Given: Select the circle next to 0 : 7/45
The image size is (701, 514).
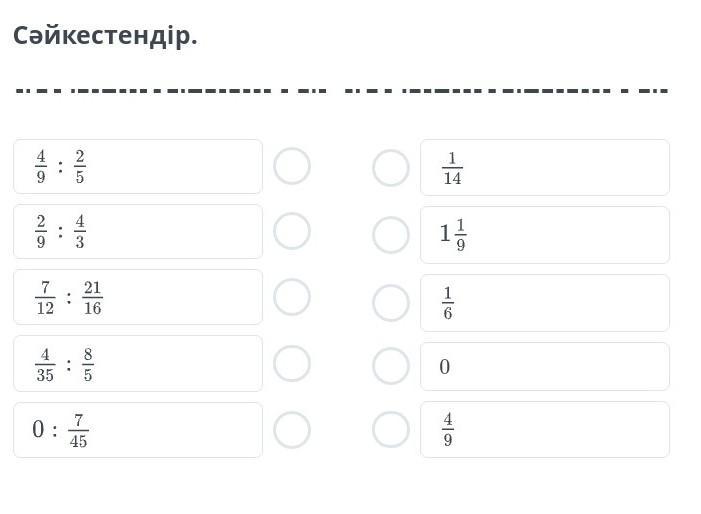Looking at the screenshot, I should 292,430.
